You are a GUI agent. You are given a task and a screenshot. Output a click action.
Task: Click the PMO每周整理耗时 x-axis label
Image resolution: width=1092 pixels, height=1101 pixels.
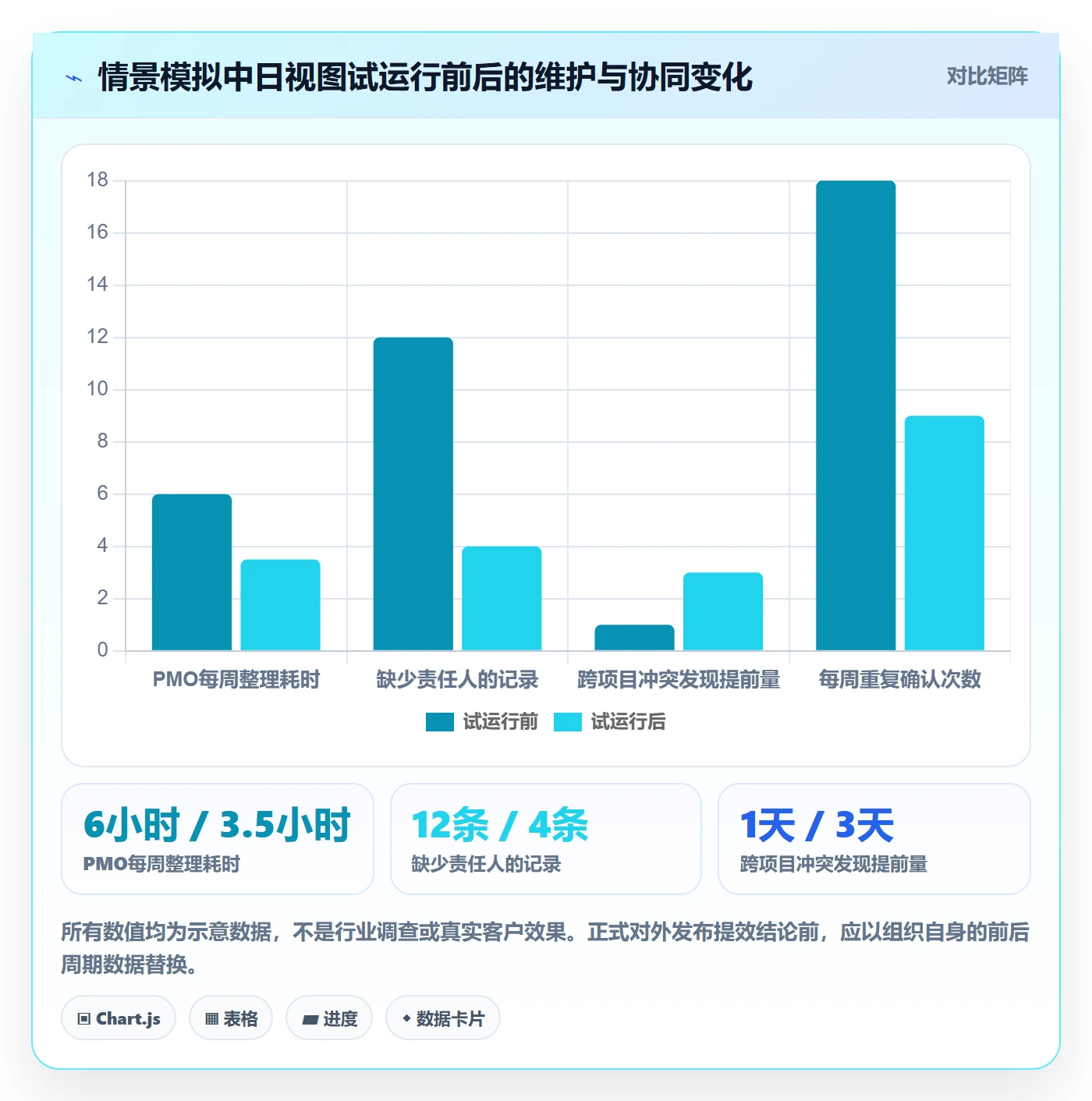point(236,679)
